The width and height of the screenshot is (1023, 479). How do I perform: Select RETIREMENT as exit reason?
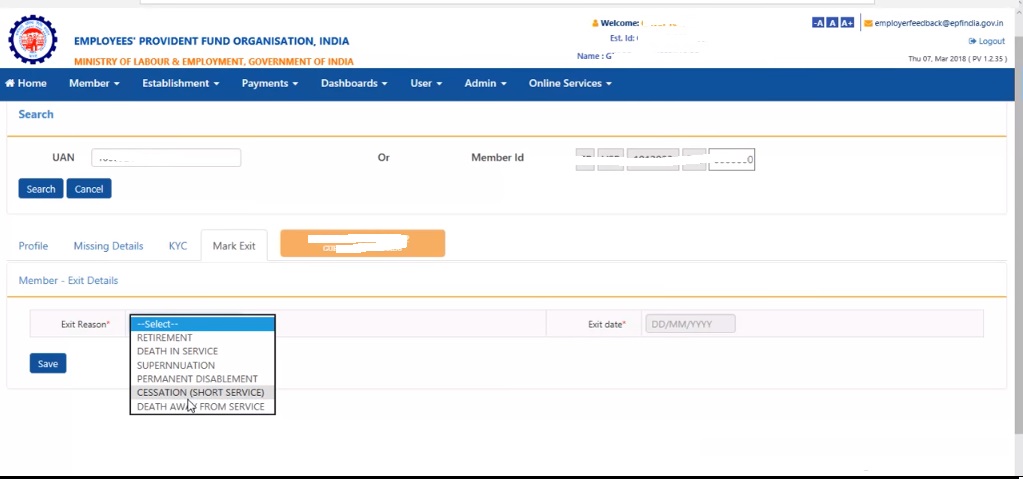tap(202, 337)
